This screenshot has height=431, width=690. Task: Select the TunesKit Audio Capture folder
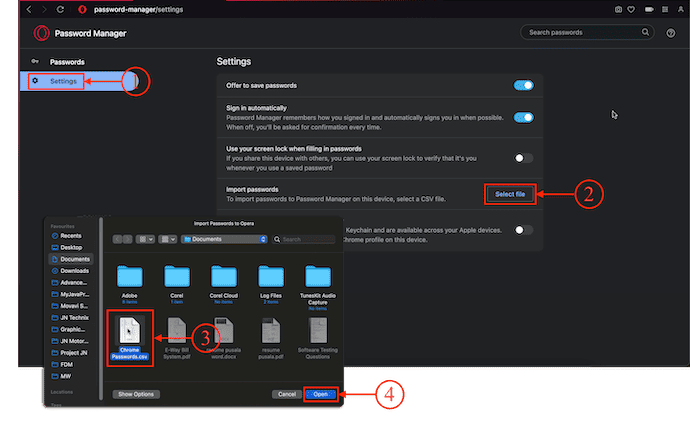[x=318, y=286]
